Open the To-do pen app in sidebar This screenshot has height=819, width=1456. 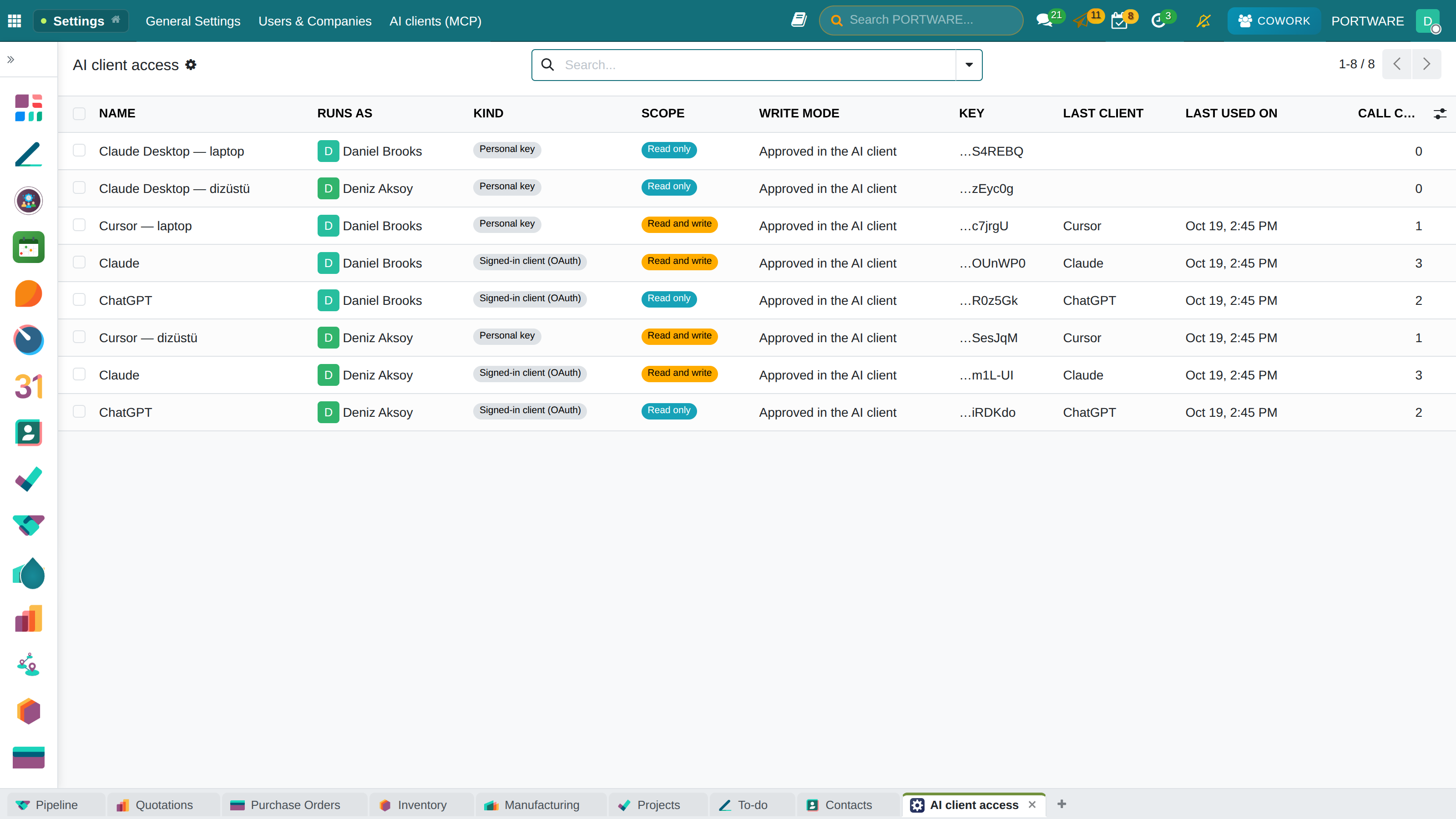pyautogui.click(x=28, y=154)
